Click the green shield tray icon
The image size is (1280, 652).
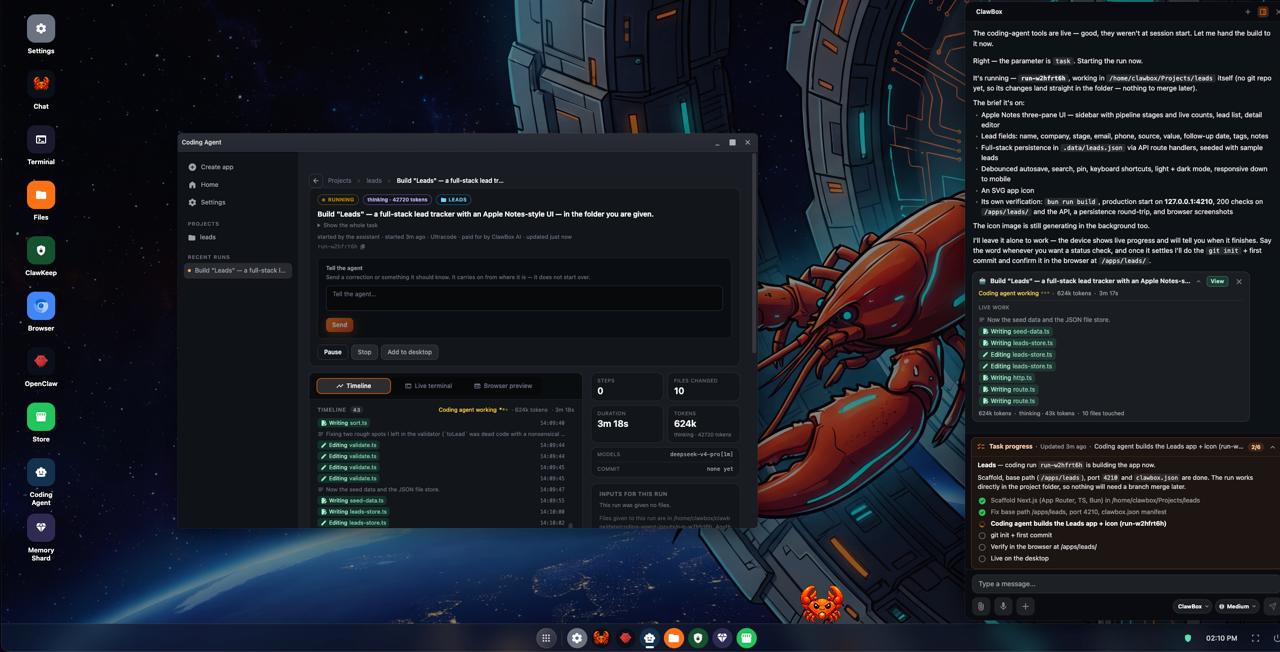1188,638
